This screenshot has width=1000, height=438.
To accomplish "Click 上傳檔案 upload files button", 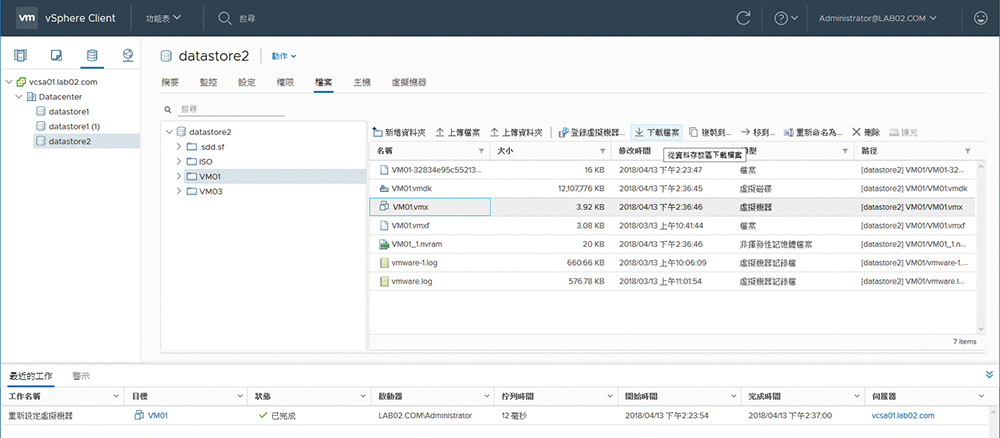I will 458,133.
